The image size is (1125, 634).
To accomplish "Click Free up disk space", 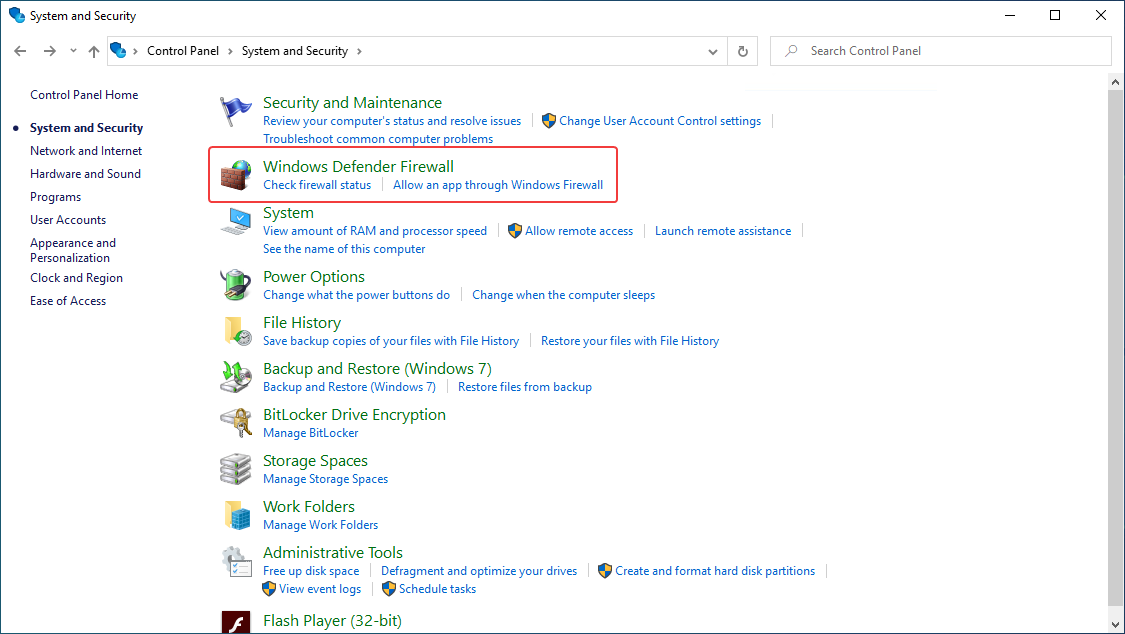I will [311, 571].
